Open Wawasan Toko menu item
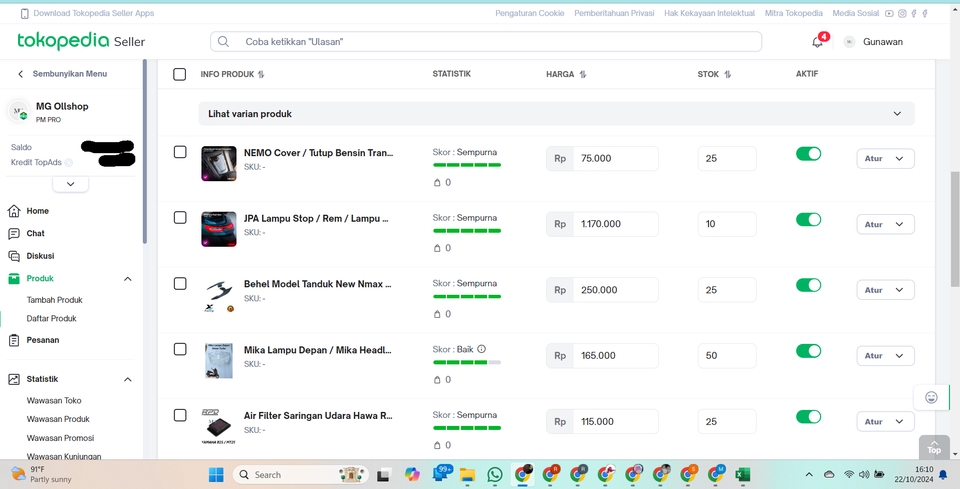Viewport: 960px width, 489px height. click(x=54, y=400)
